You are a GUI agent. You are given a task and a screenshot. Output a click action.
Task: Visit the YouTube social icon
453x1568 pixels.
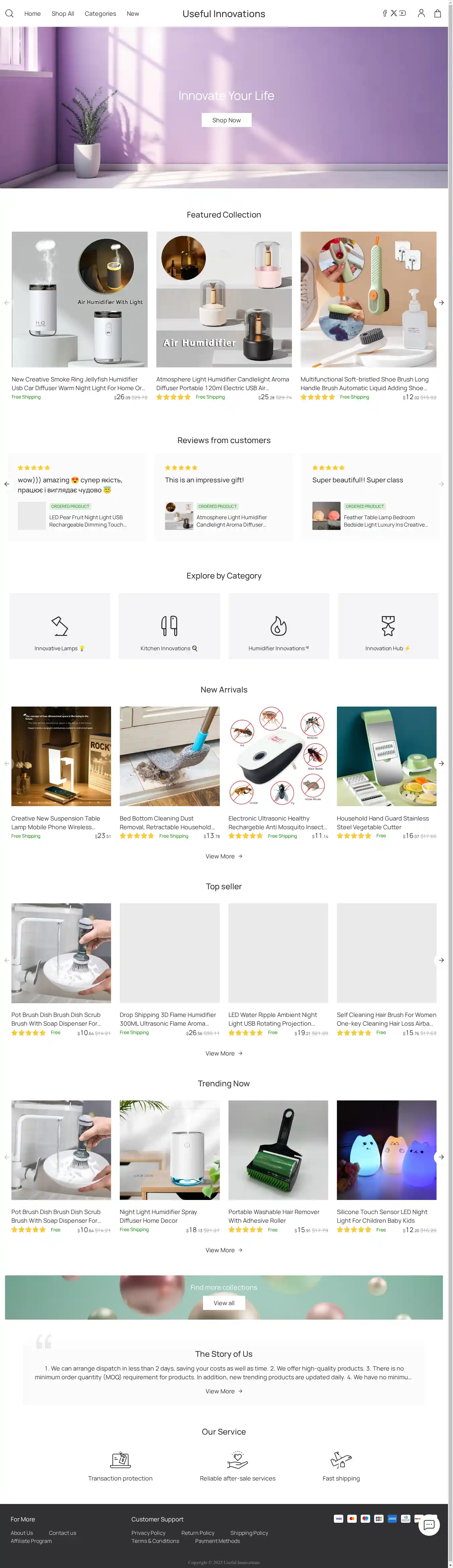[x=402, y=13]
